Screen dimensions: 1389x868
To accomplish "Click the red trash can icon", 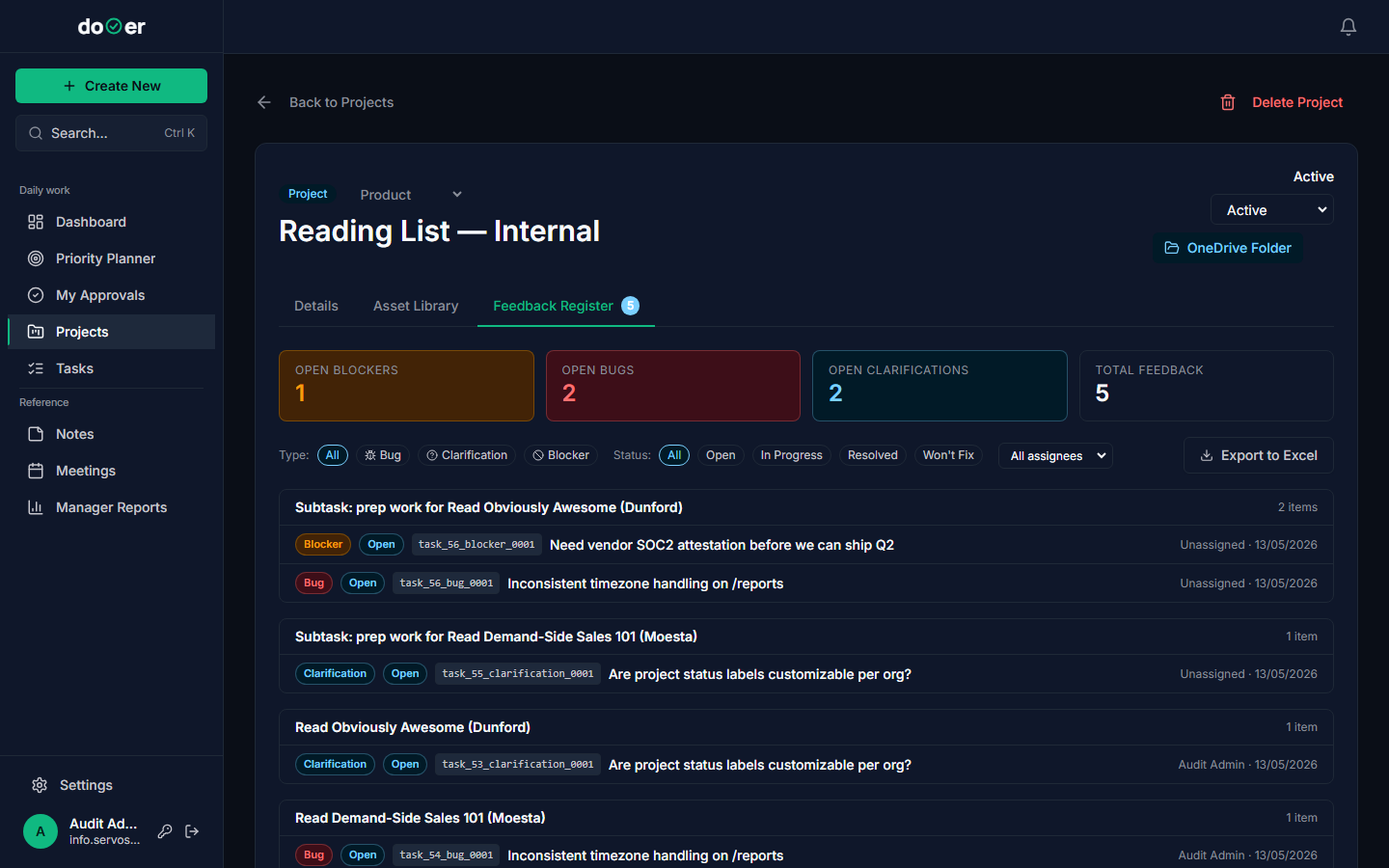I will click(x=1228, y=102).
